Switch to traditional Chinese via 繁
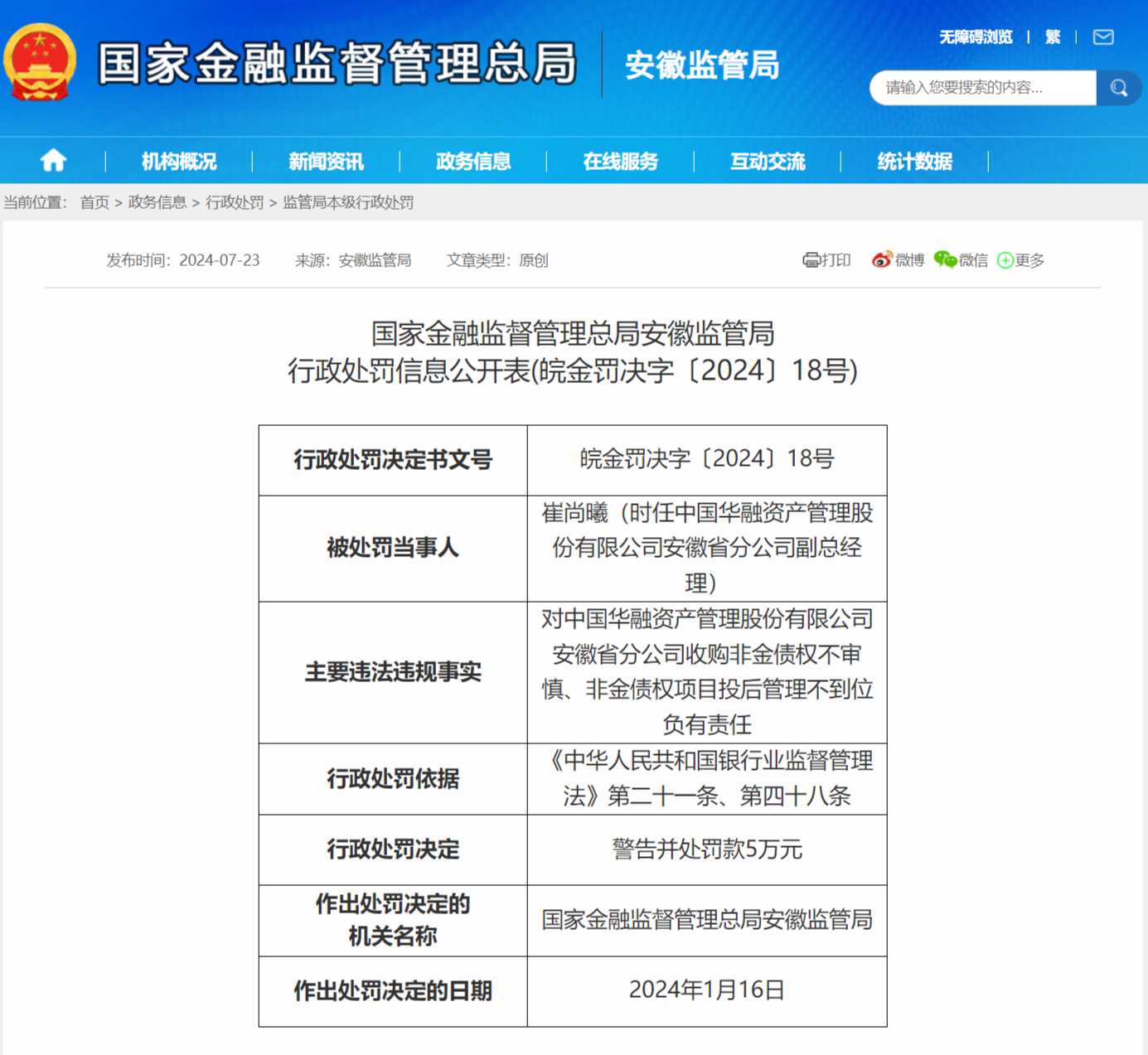The image size is (1148, 1055). pyautogui.click(x=1053, y=37)
